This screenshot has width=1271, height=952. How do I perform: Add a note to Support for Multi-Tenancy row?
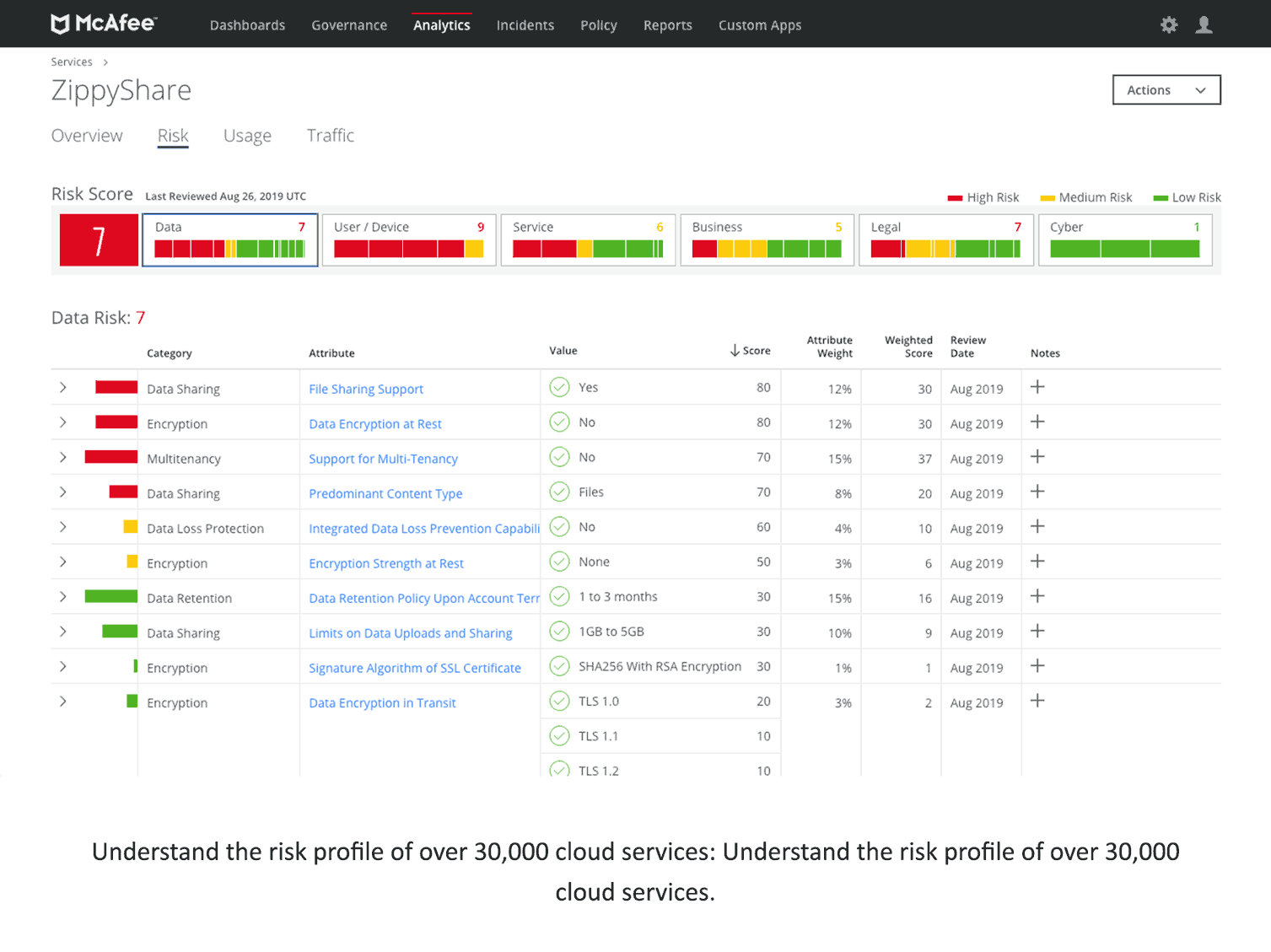[1037, 456]
